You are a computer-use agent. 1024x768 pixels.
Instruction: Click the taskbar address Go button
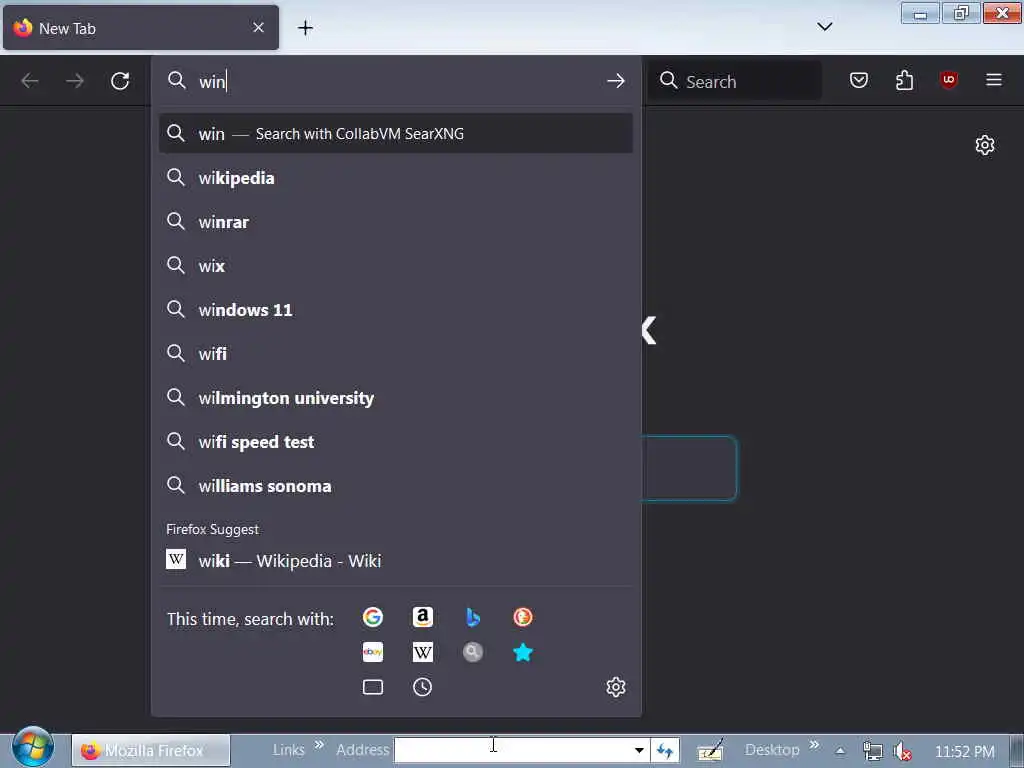[x=665, y=750]
